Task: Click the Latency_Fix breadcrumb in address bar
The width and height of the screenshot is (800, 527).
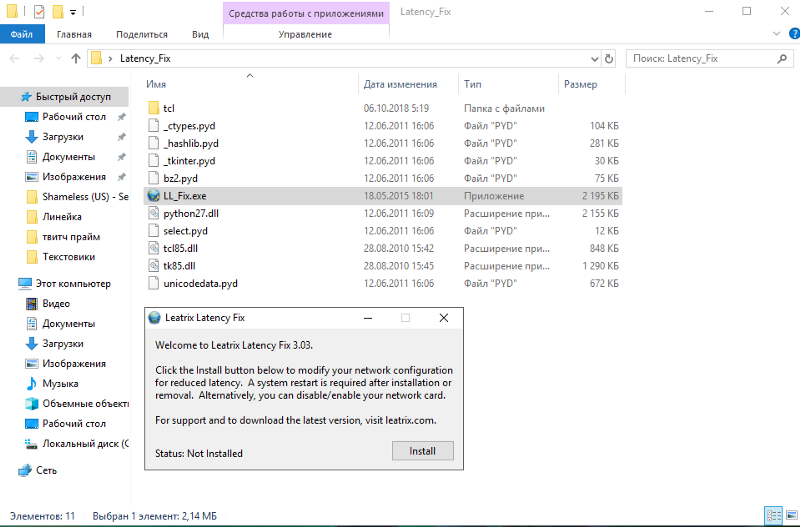Action: pos(145,59)
